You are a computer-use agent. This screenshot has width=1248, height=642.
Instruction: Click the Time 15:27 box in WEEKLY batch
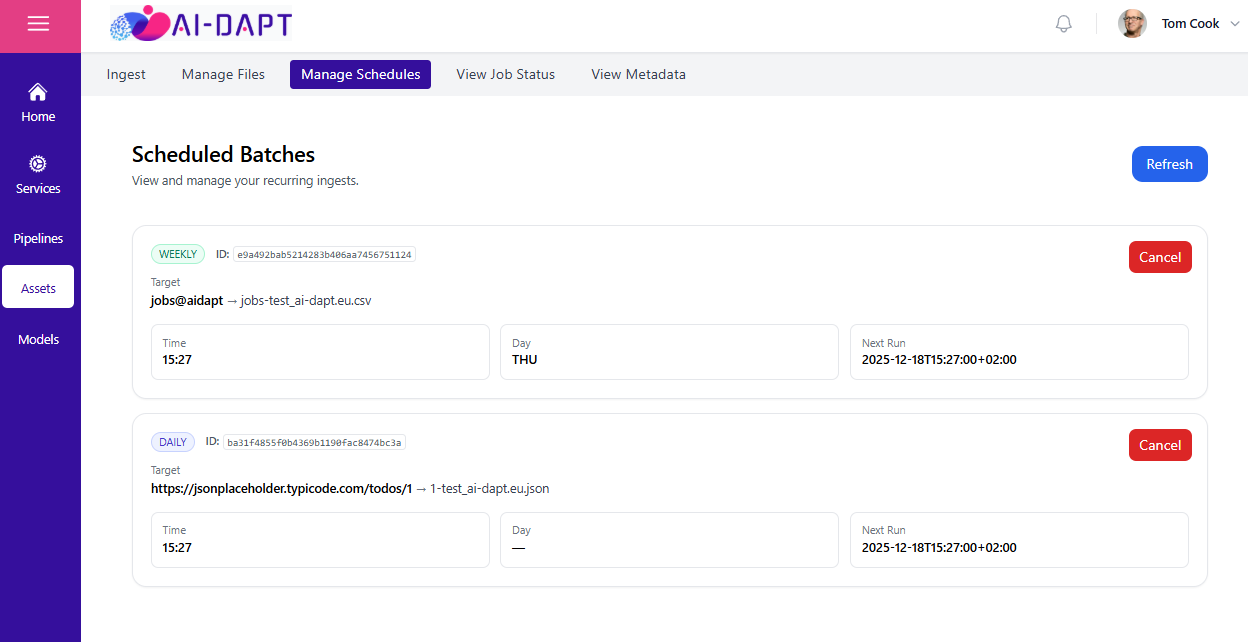point(320,352)
